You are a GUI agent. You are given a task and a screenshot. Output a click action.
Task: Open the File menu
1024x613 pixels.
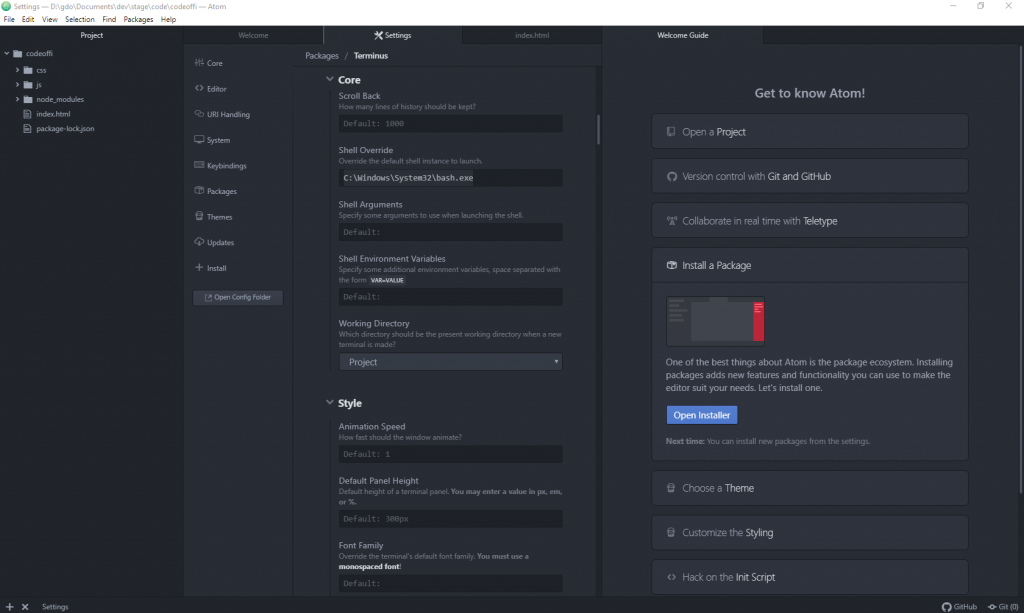(x=9, y=20)
